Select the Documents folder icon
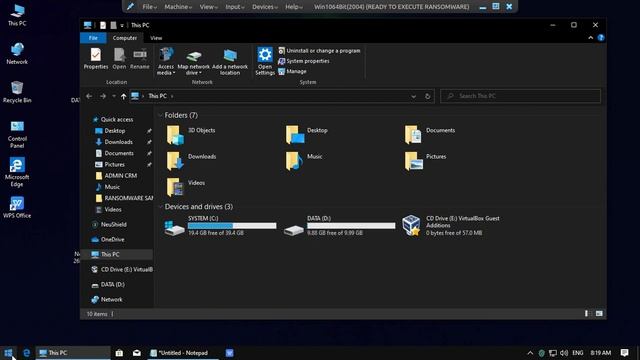Image resolution: width=640 pixels, height=360 pixels. pyautogui.click(x=413, y=135)
